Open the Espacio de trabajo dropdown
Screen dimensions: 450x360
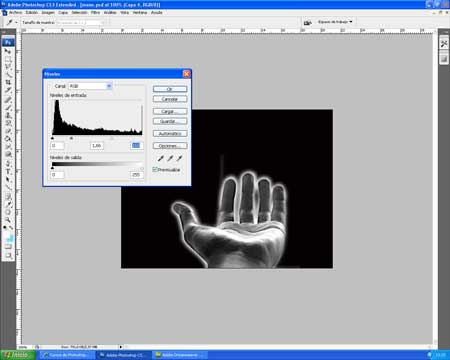[x=335, y=22]
